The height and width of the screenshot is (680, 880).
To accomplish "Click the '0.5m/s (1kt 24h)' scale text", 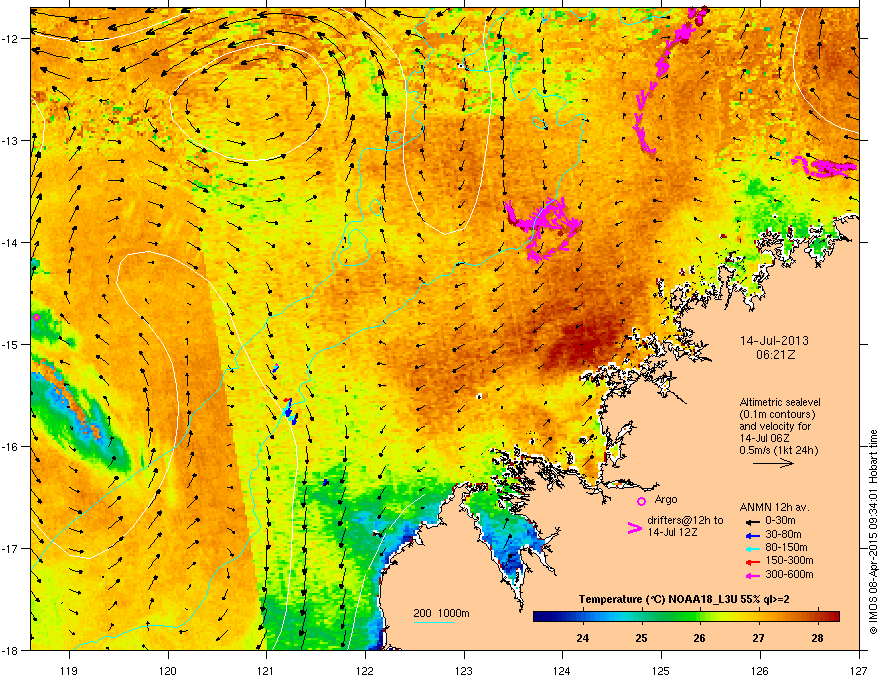I will click(778, 450).
